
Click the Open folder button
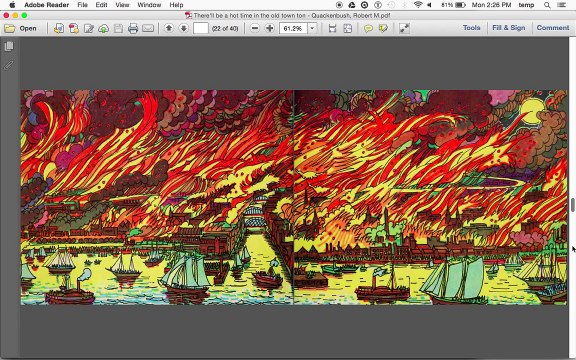tap(21, 28)
